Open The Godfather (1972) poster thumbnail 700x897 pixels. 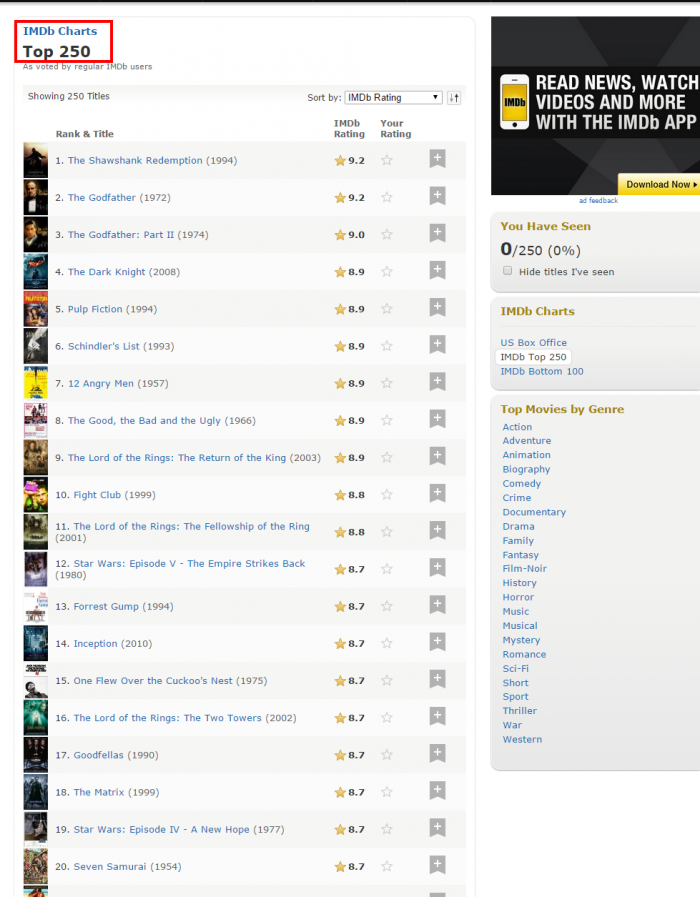click(x=35, y=197)
